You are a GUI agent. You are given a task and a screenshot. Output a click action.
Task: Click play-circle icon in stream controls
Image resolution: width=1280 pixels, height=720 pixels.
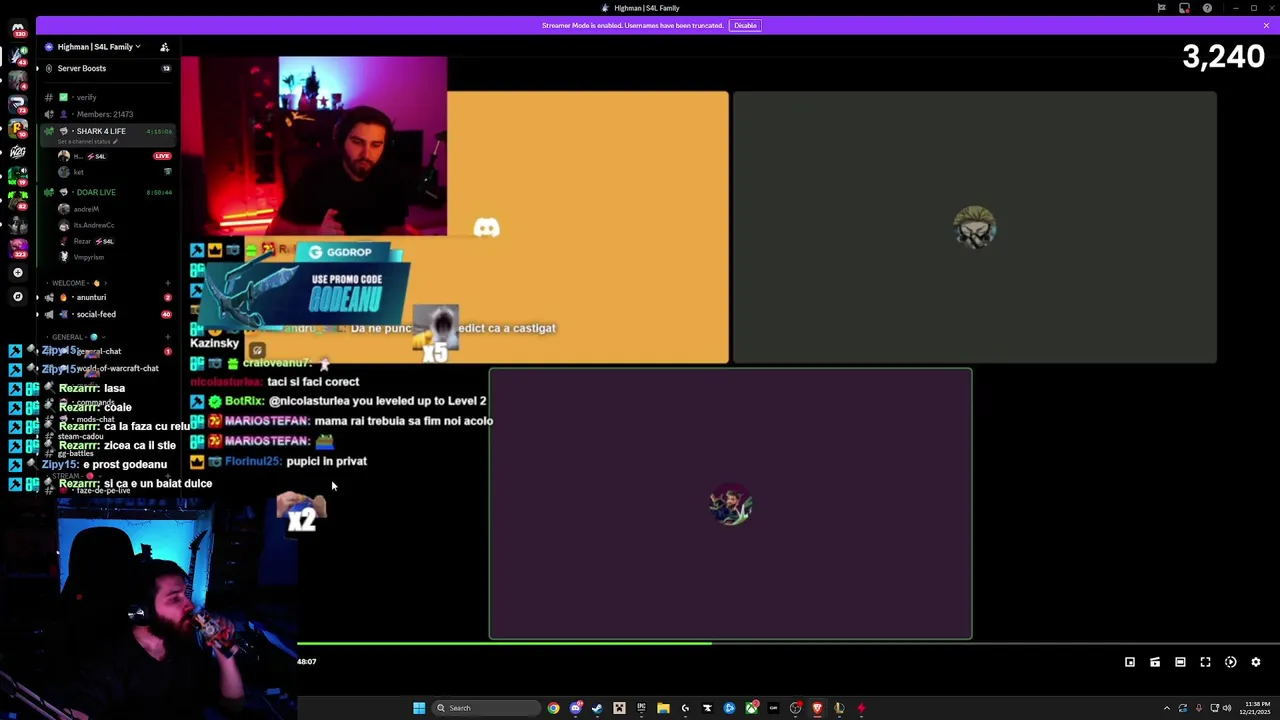click(x=1231, y=662)
